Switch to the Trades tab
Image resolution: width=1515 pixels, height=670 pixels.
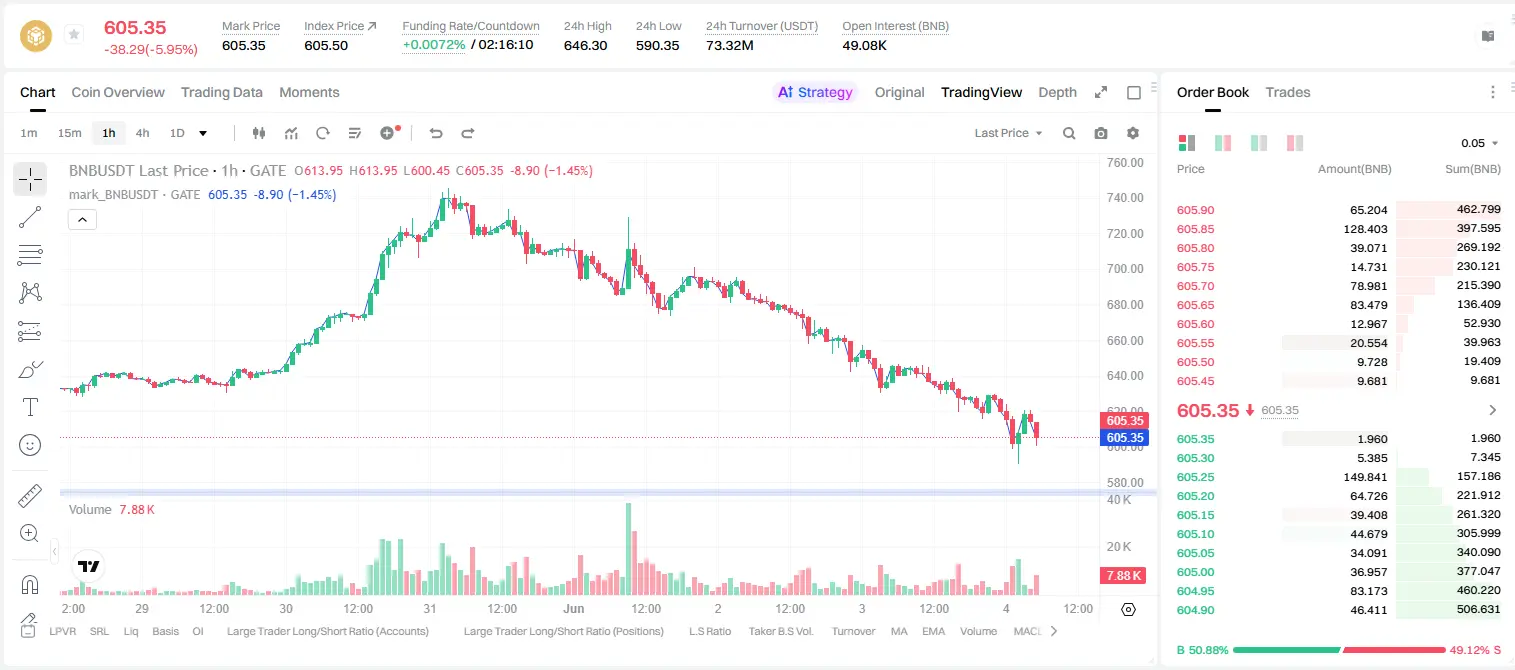(1288, 92)
